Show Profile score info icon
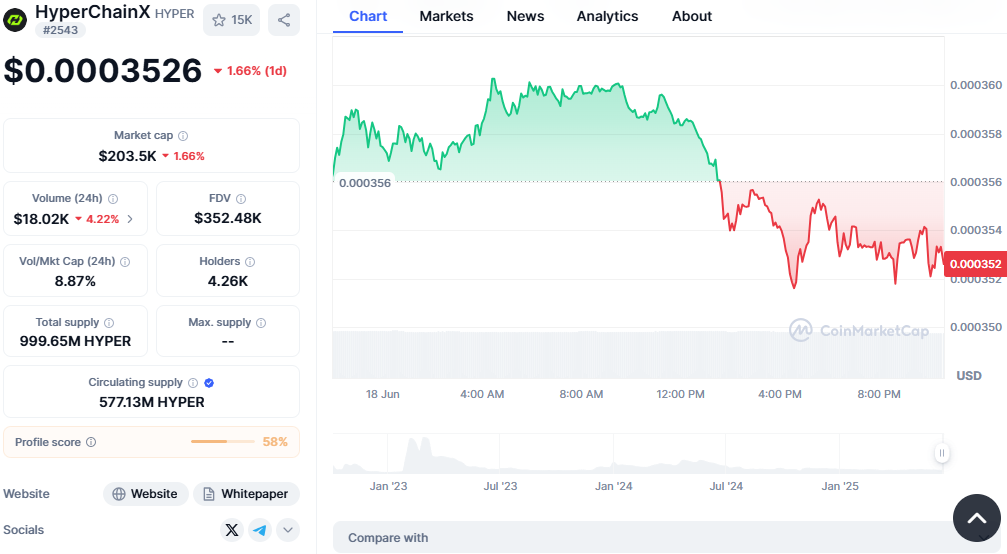The image size is (1007, 554). [91, 442]
